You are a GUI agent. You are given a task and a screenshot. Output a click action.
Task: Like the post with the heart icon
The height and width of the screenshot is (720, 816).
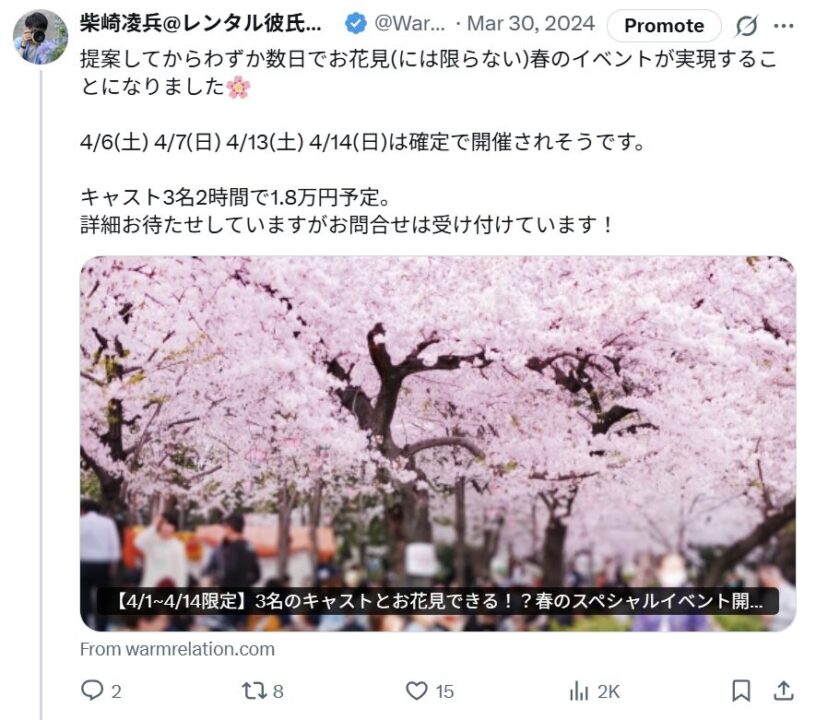click(416, 691)
